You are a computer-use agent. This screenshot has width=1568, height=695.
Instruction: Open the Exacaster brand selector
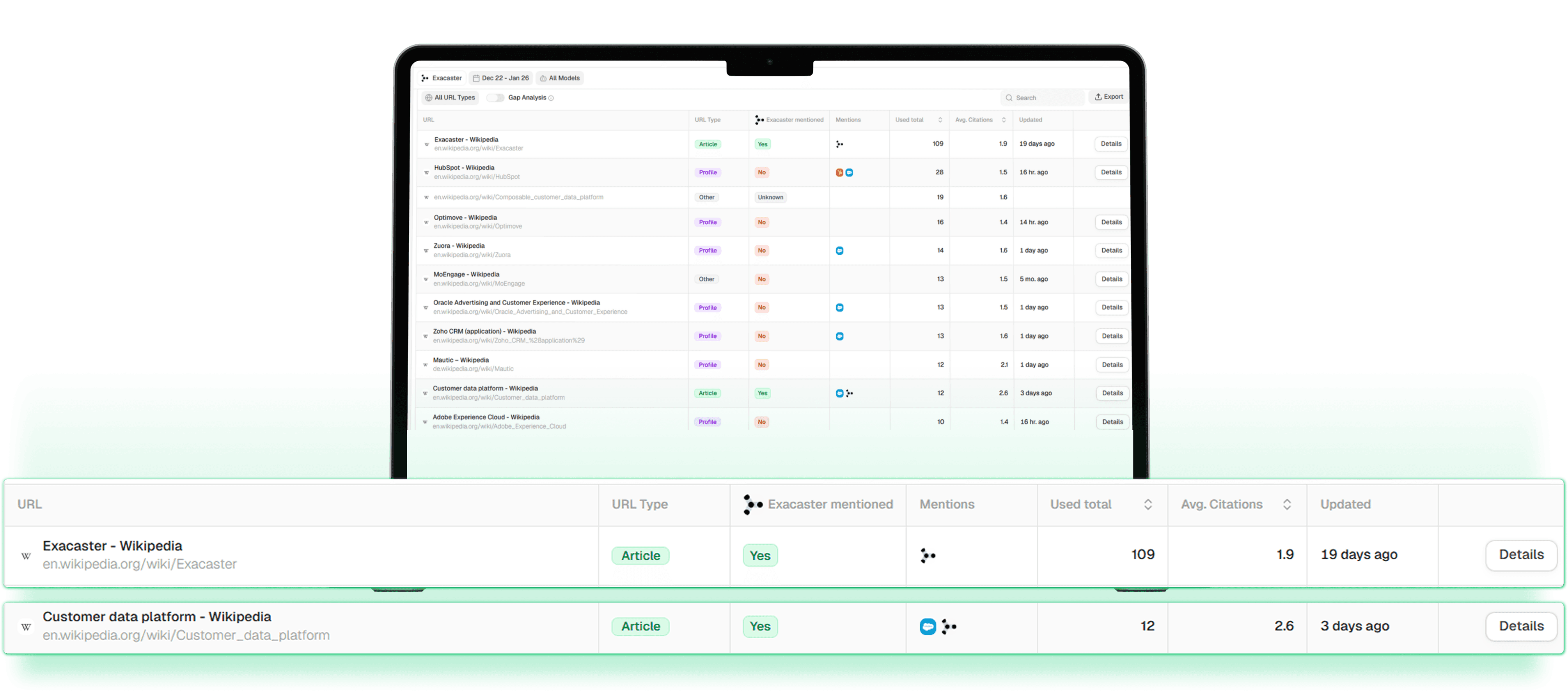click(x=442, y=78)
